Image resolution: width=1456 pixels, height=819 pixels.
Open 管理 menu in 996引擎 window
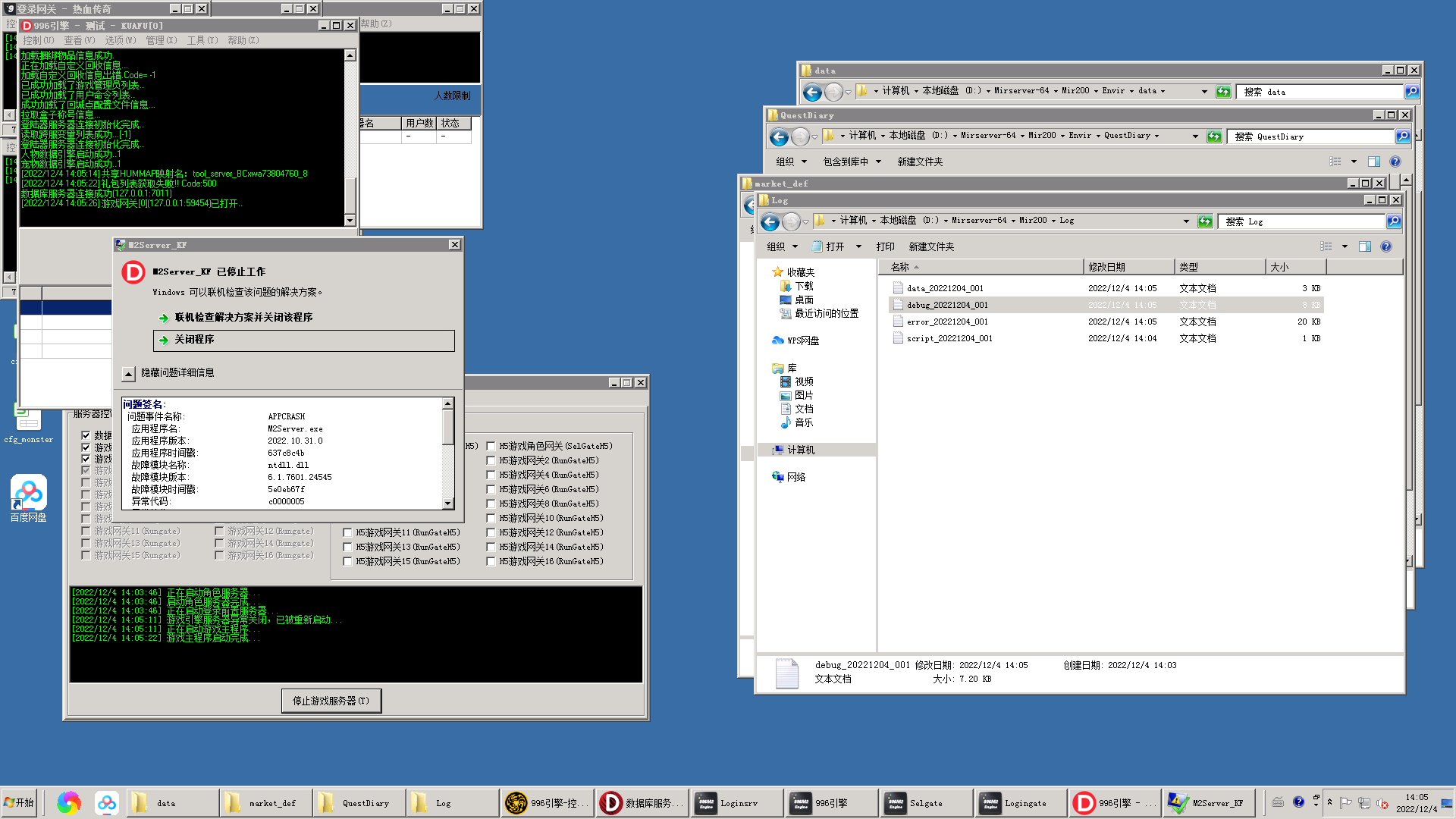click(x=162, y=40)
